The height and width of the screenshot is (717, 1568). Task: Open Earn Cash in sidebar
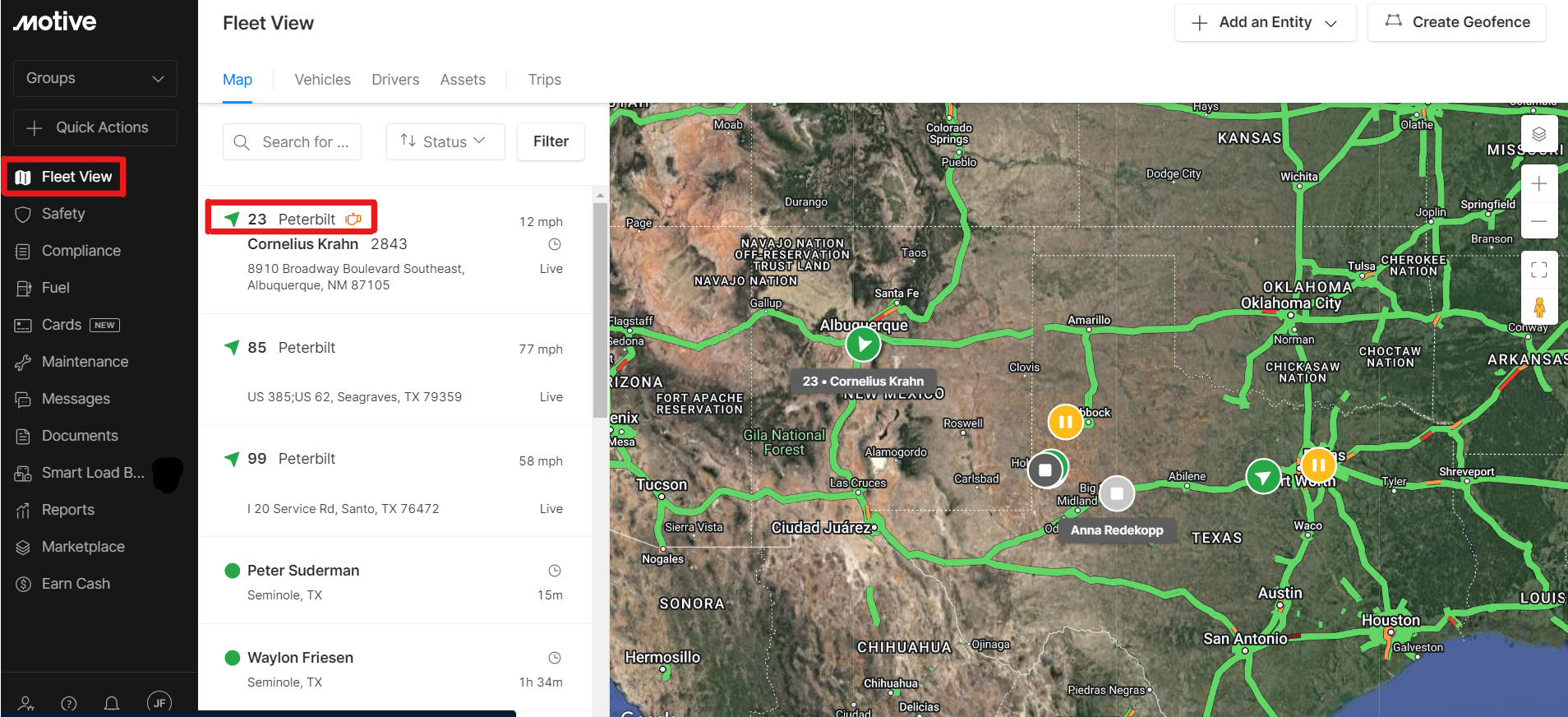coord(76,584)
